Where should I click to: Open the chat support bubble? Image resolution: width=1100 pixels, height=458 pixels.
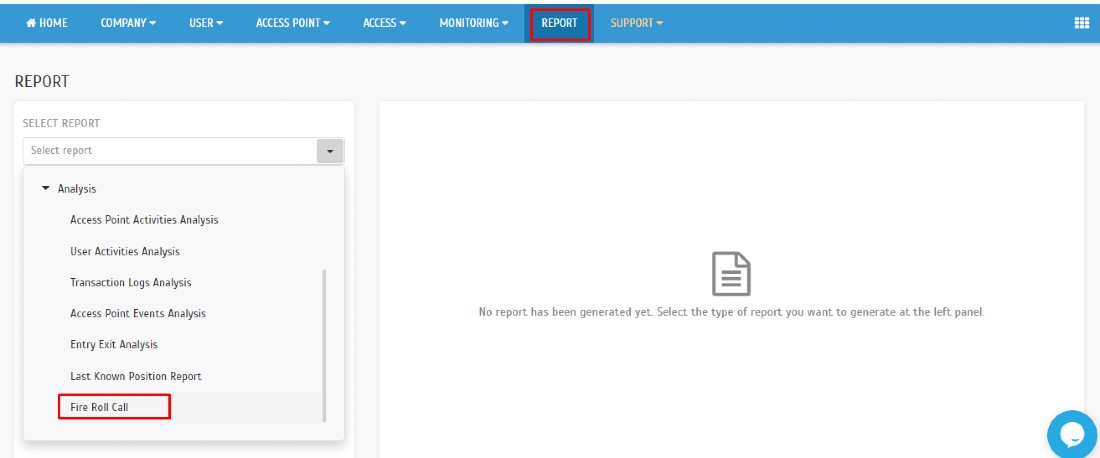1072,435
